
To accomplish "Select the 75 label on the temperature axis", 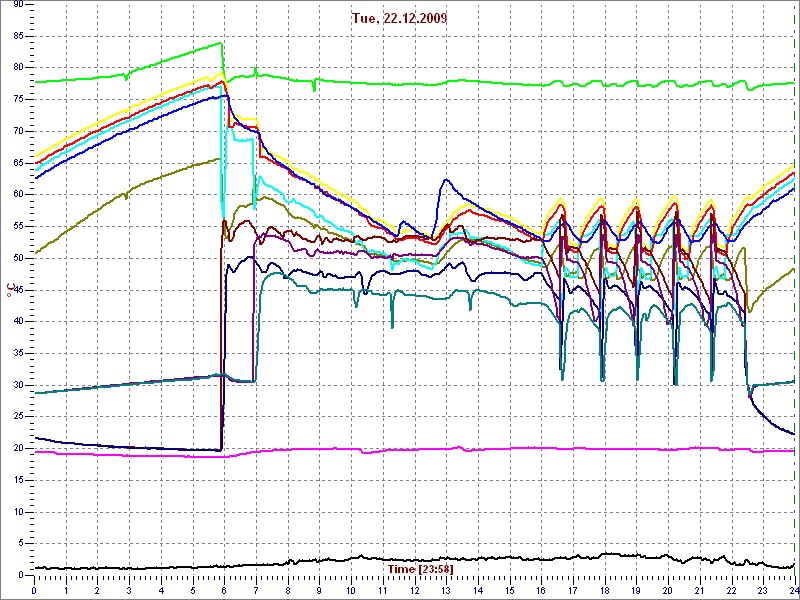I will click(18, 99).
